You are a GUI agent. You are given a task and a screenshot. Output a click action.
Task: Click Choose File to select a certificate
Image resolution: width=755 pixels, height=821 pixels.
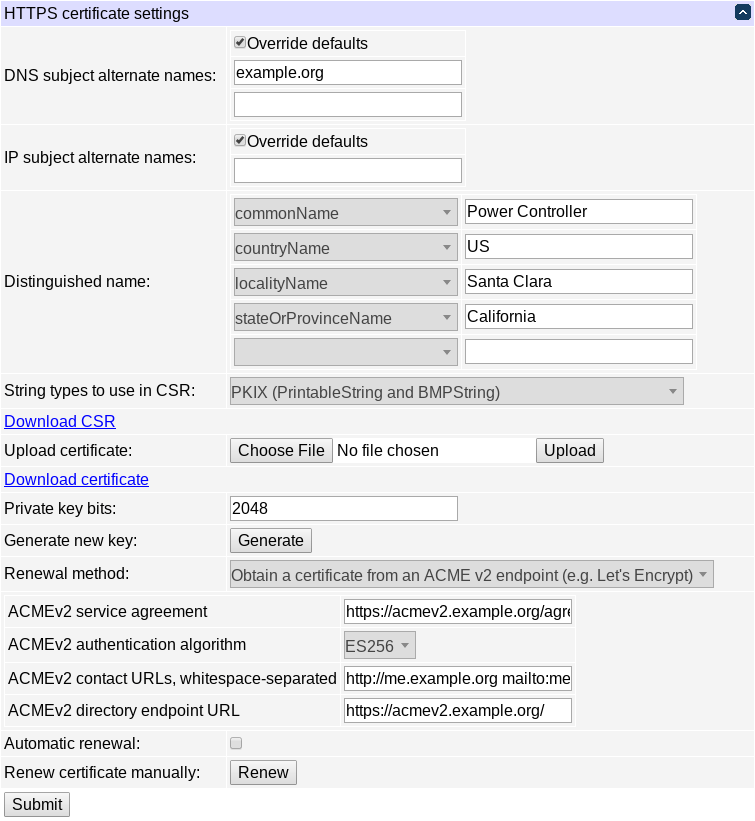[281, 450]
